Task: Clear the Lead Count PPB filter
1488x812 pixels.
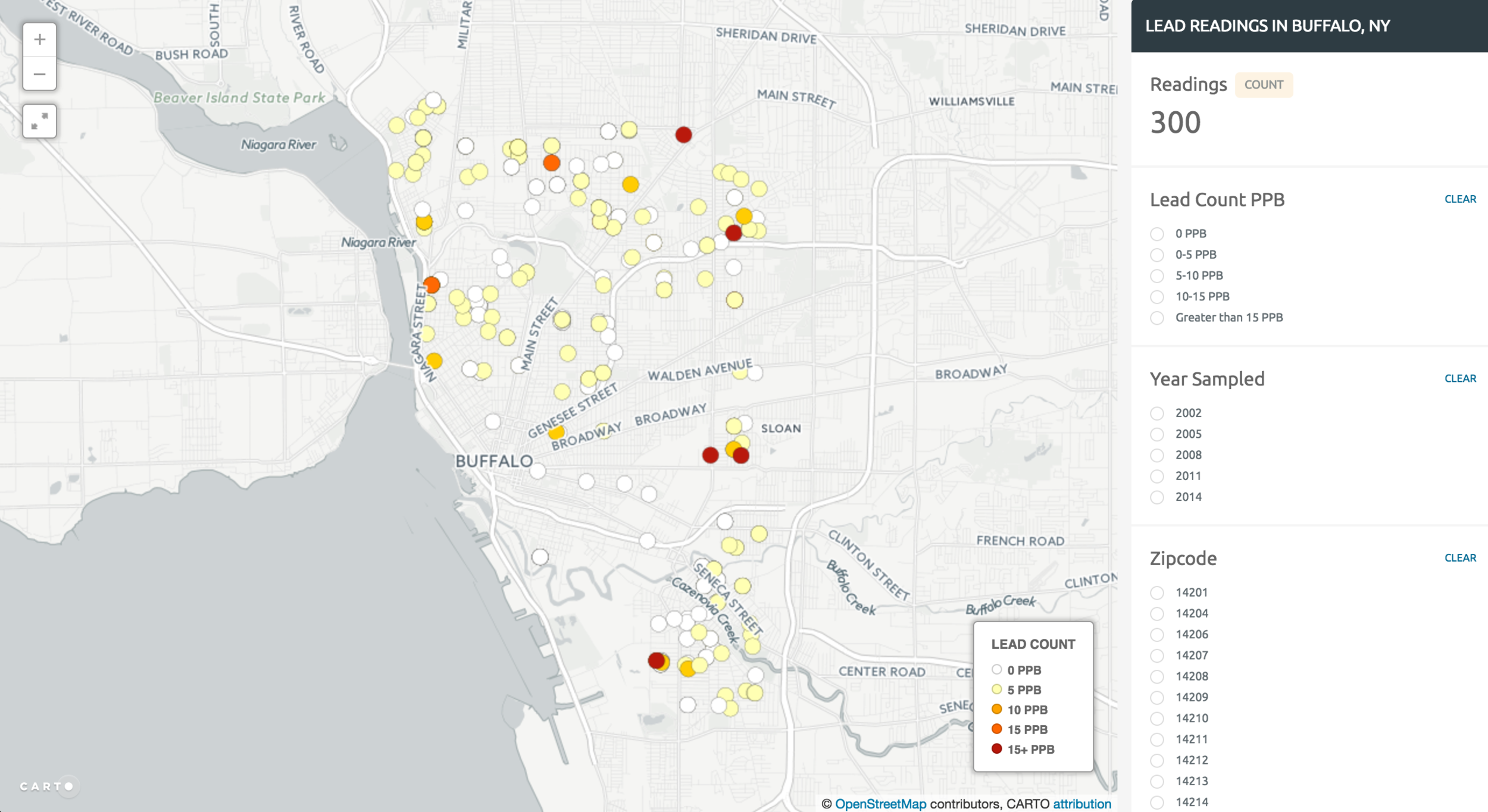Action: [x=1460, y=199]
